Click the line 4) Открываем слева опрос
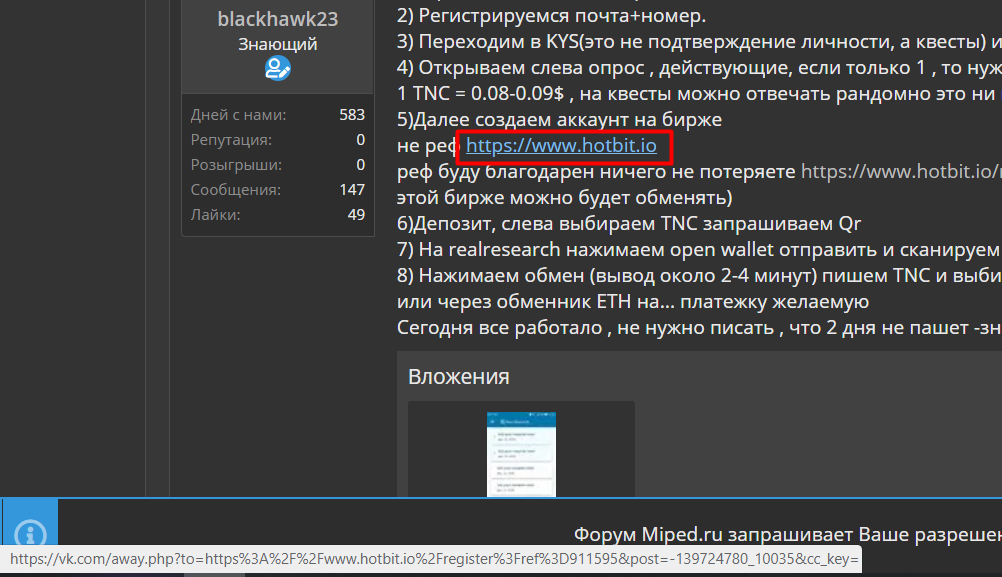 pos(699,68)
